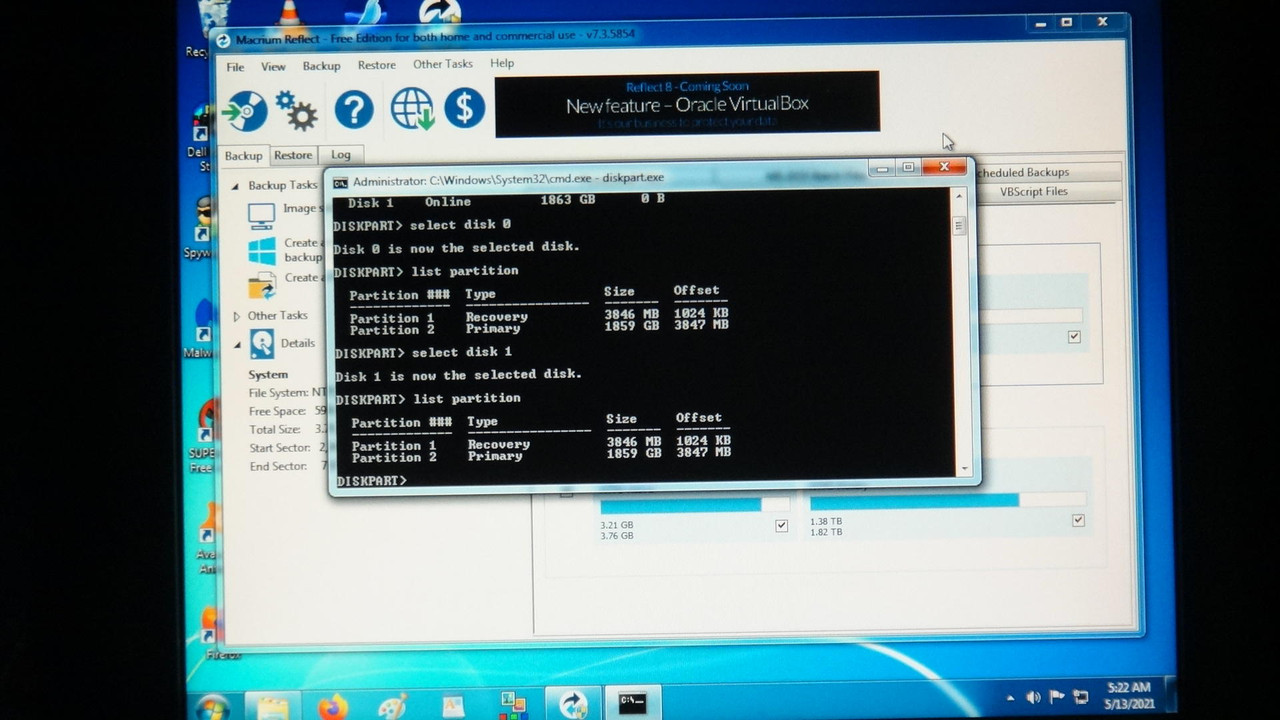Toggle the upper disk partition checkbox
Viewport: 1280px width, 720px height.
coord(1074,337)
